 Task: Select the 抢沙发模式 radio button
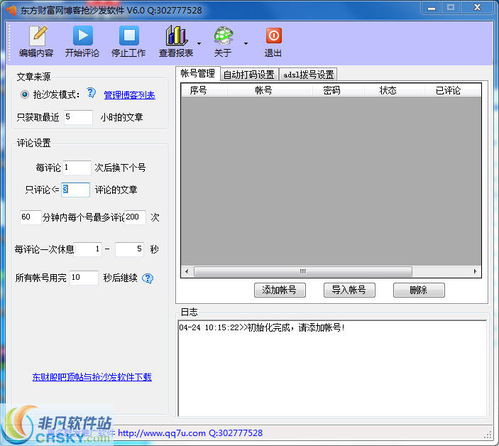pyautogui.click(x=24, y=94)
